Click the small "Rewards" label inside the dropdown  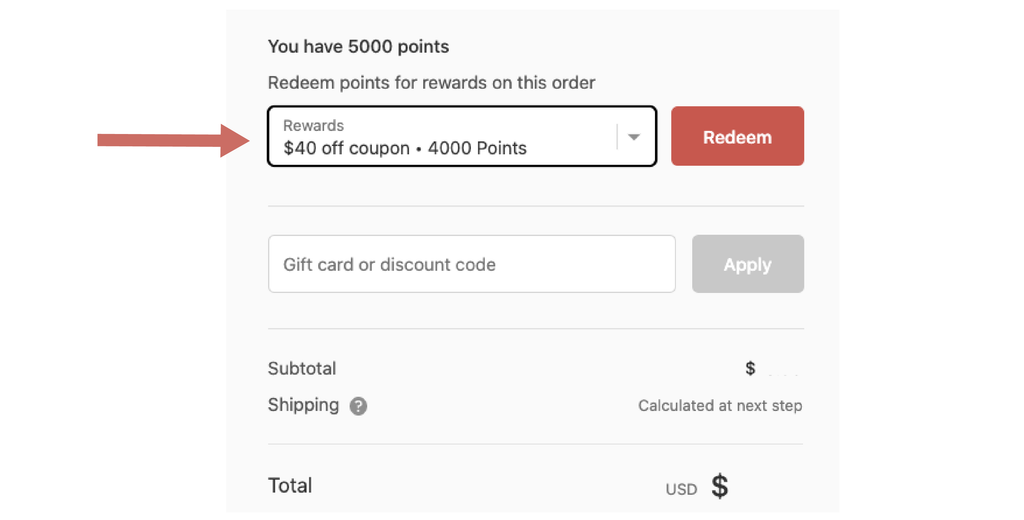click(x=313, y=126)
